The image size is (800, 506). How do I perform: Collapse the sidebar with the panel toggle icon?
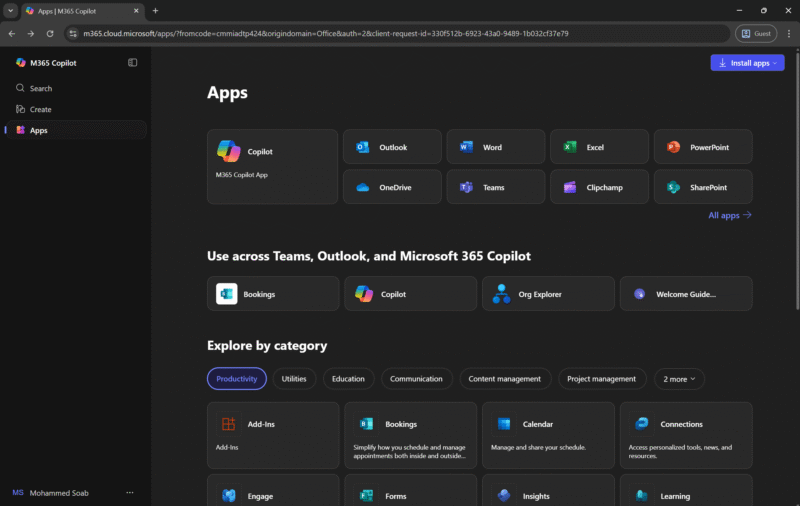click(133, 62)
